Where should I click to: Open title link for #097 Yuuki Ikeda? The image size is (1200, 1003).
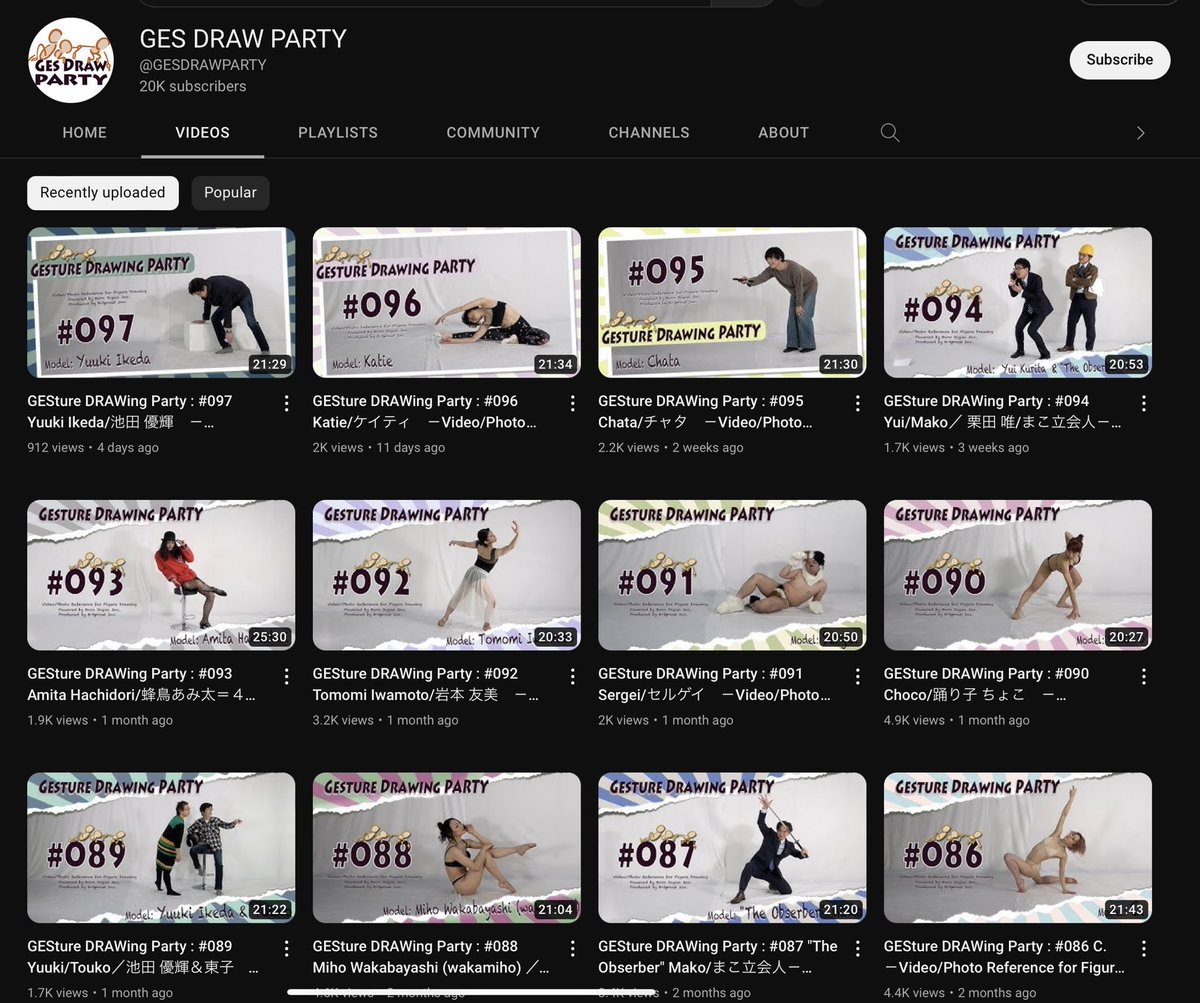click(x=130, y=411)
